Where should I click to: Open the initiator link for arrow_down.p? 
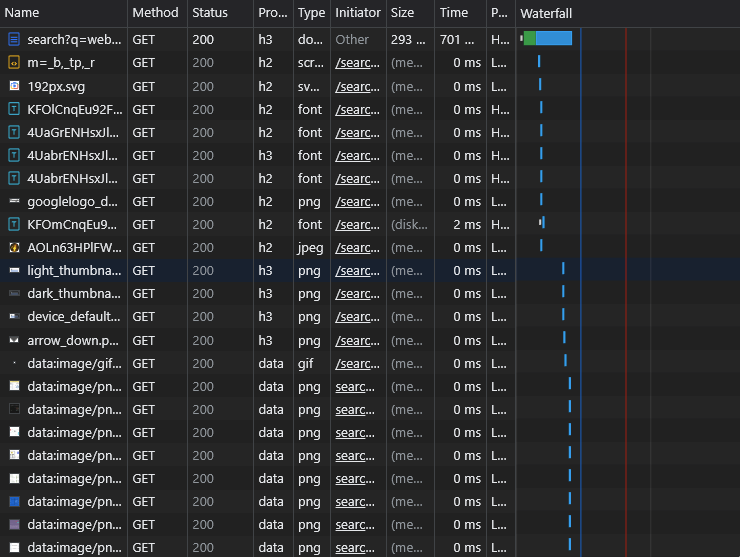tap(357, 340)
